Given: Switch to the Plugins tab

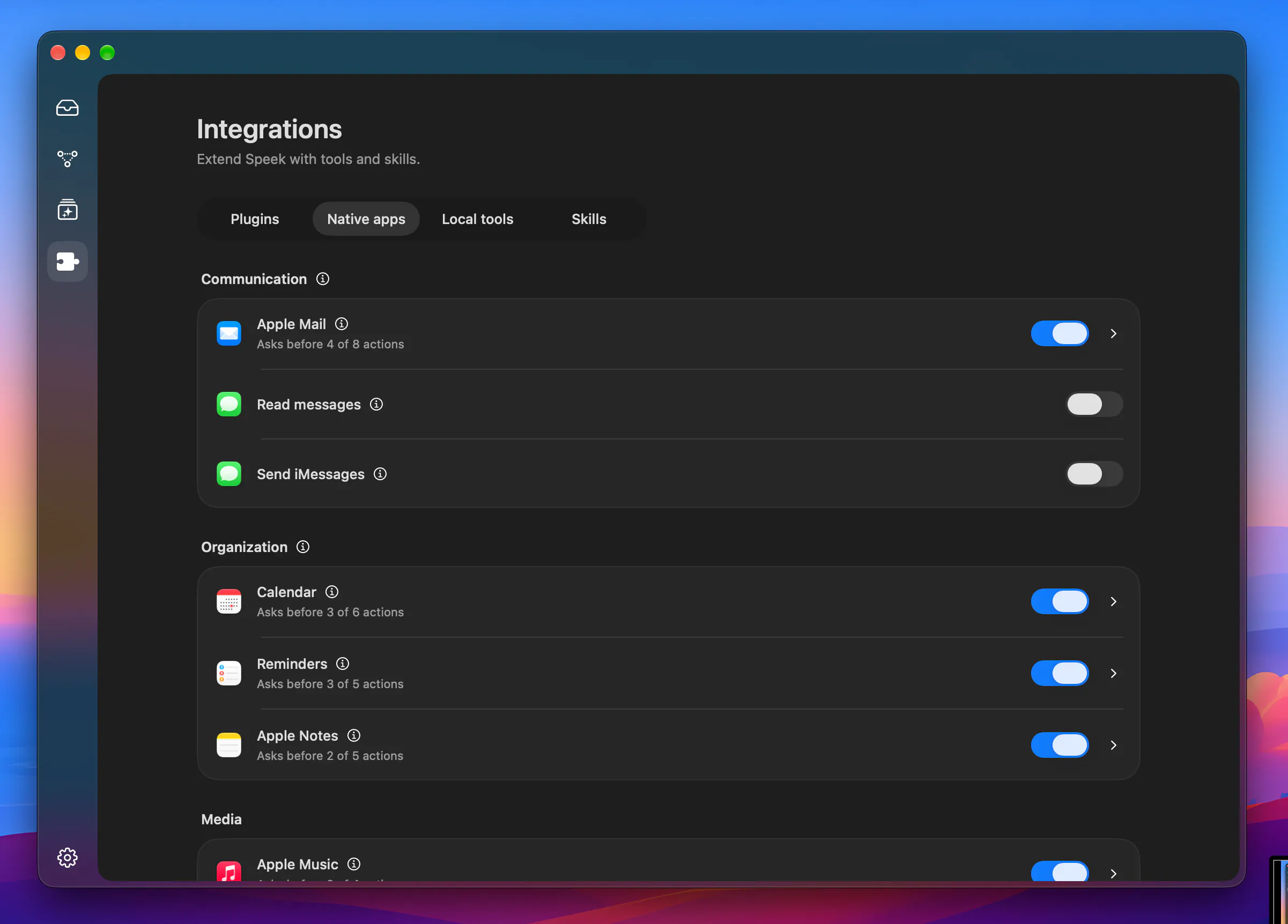Looking at the screenshot, I should pos(254,219).
